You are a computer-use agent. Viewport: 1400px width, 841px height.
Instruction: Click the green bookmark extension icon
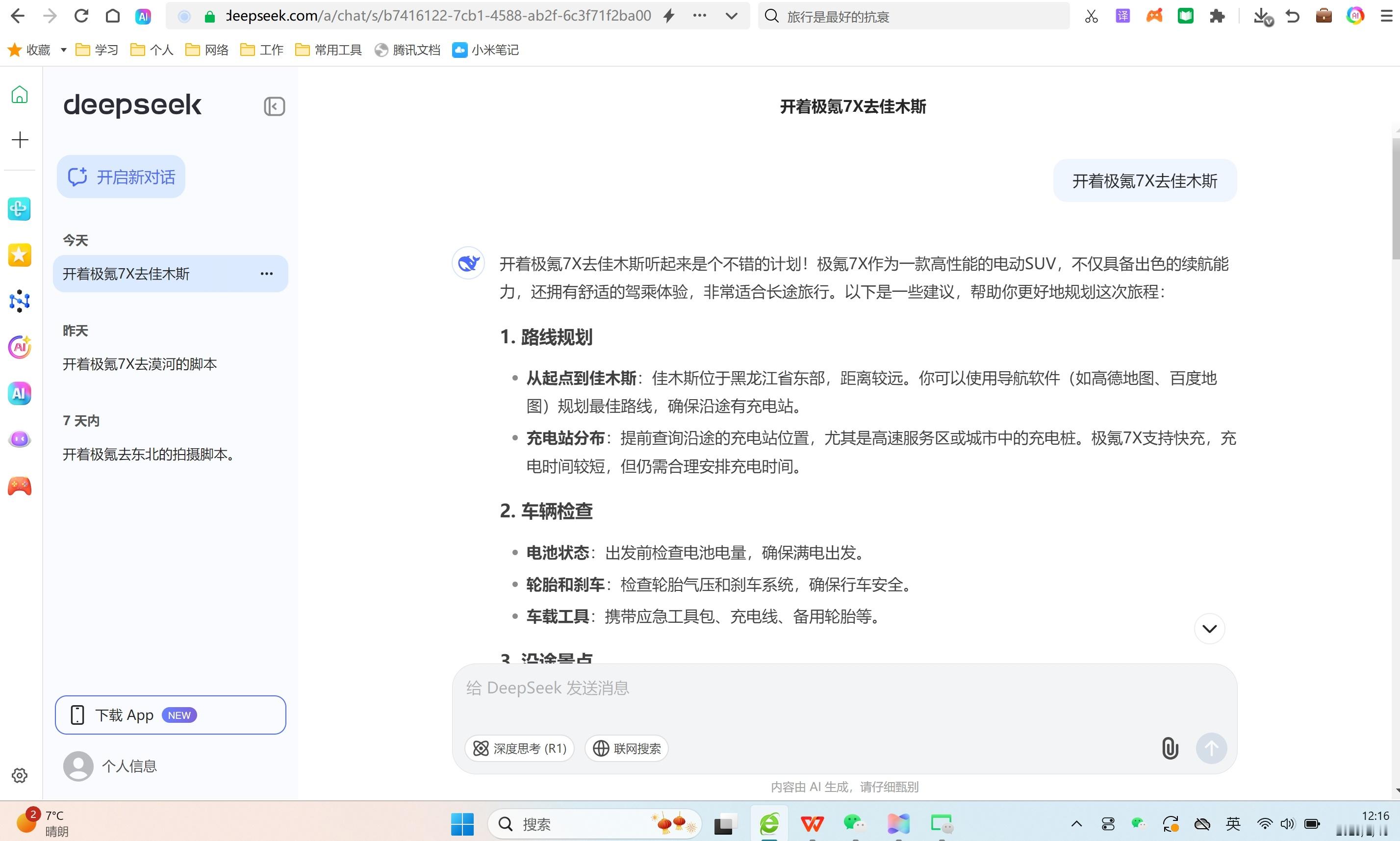click(1185, 16)
